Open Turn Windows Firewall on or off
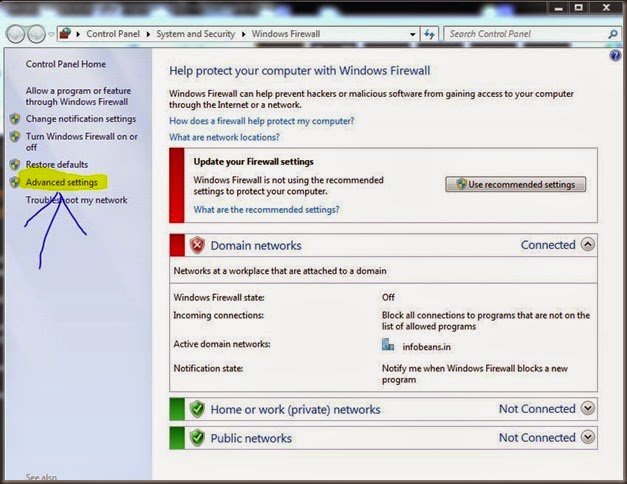 click(82, 142)
